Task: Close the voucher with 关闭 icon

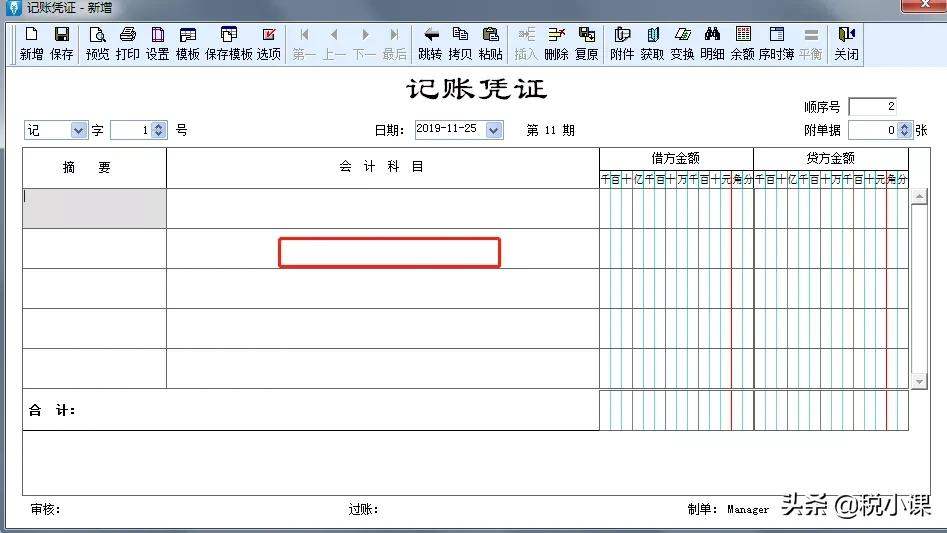Action: click(x=846, y=43)
